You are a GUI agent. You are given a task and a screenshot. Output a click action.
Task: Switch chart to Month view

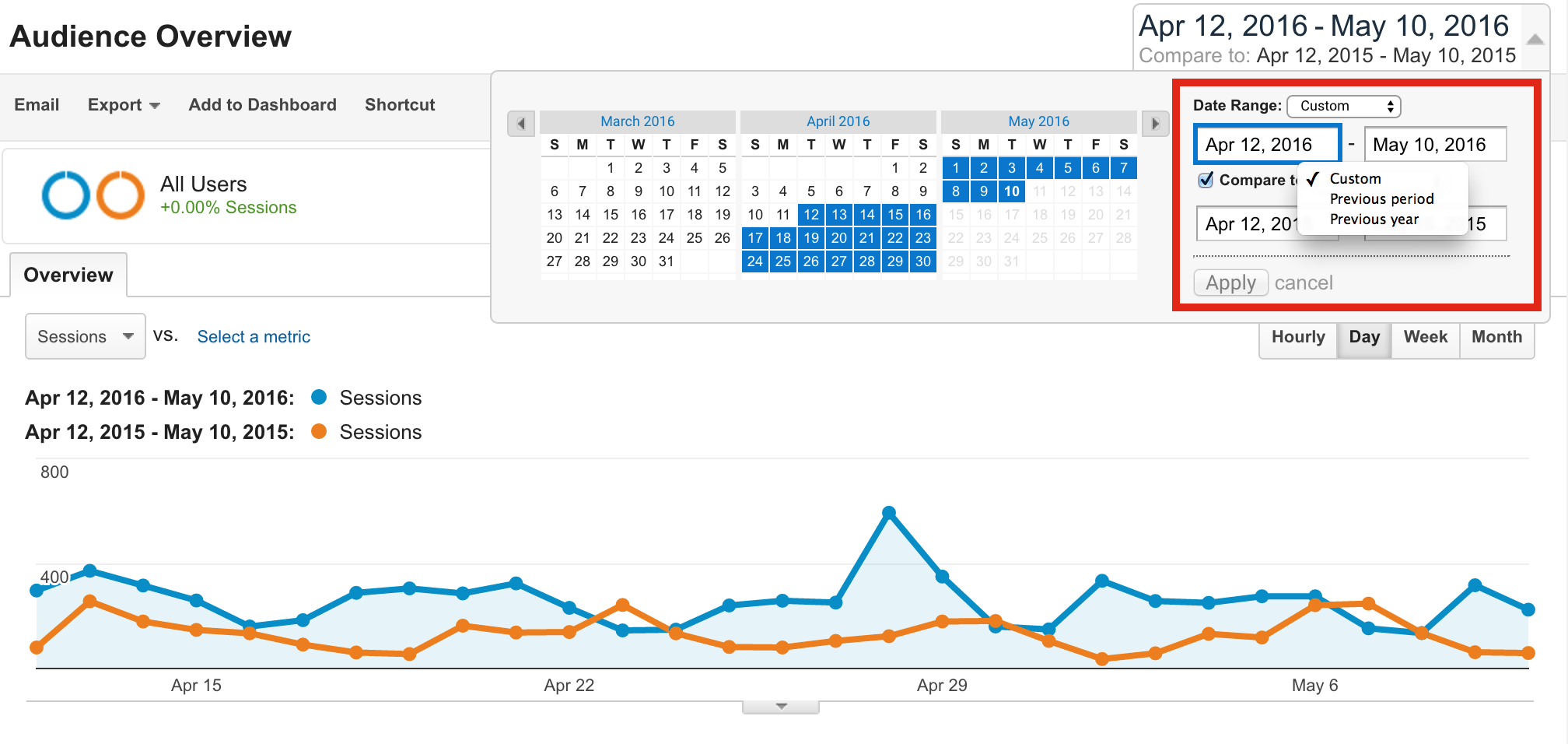pyautogui.click(x=1497, y=337)
